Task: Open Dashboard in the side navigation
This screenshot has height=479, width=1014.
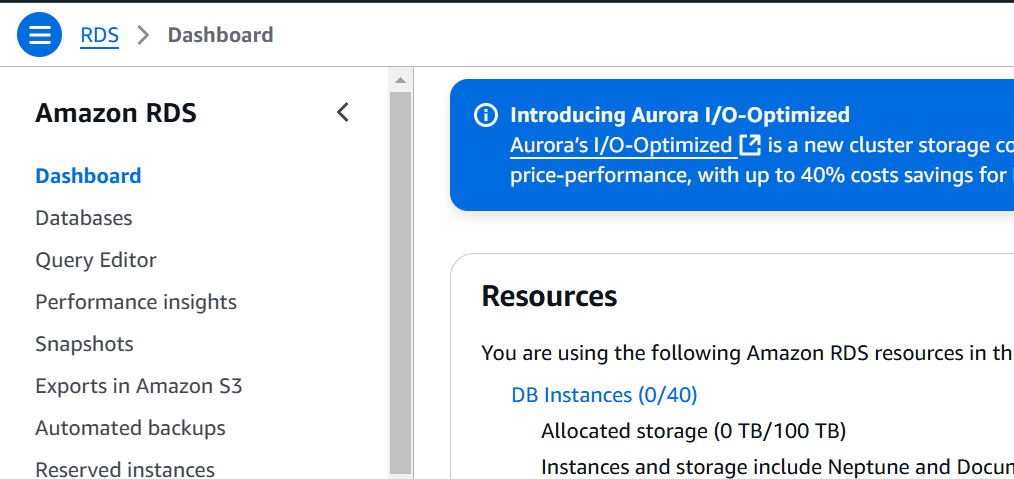Action: coord(89,176)
